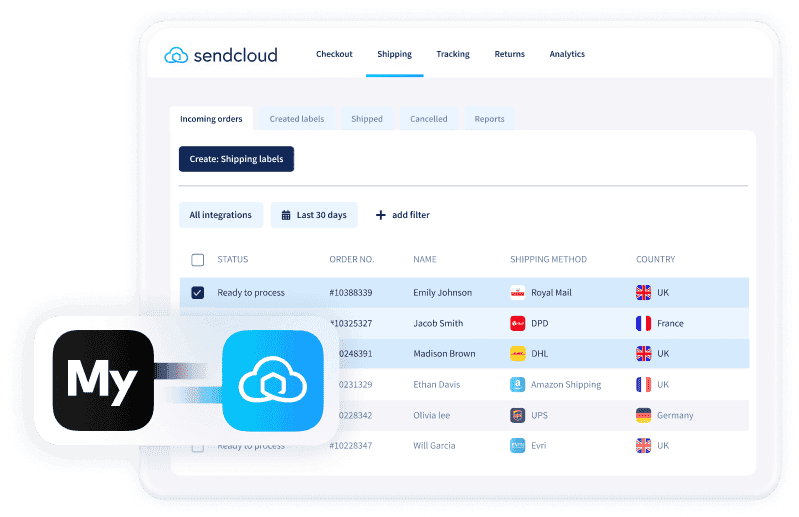This screenshot has height=517, width=799.
Task: Open the Last 30 days date filter
Action: pyautogui.click(x=314, y=215)
